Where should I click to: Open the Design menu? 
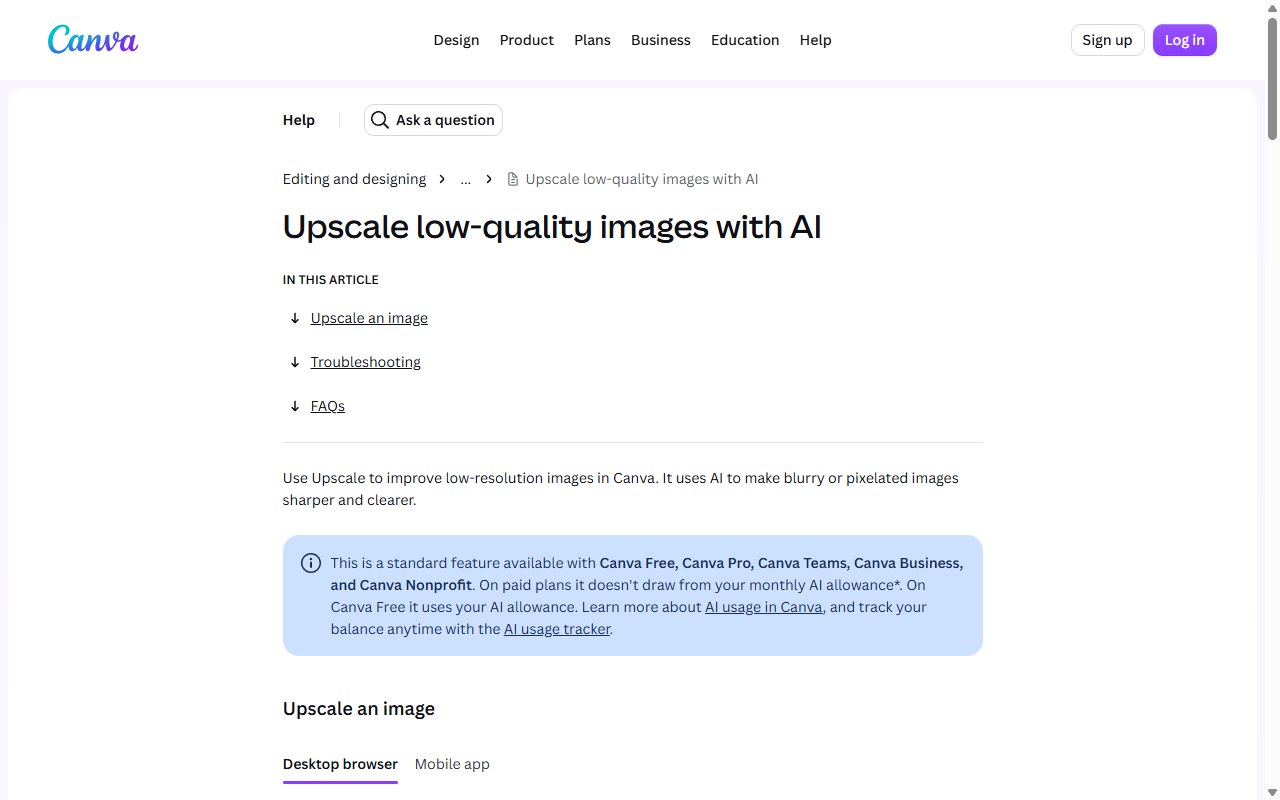tap(456, 40)
